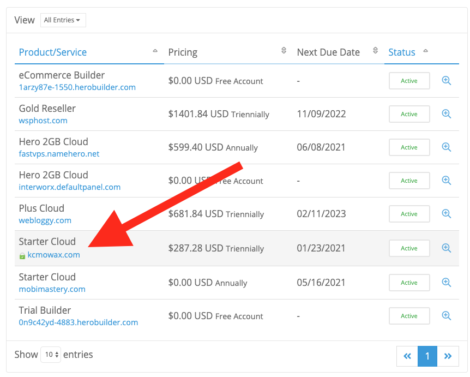
Task: Go to next page with double-right arrows
Action: [448, 356]
